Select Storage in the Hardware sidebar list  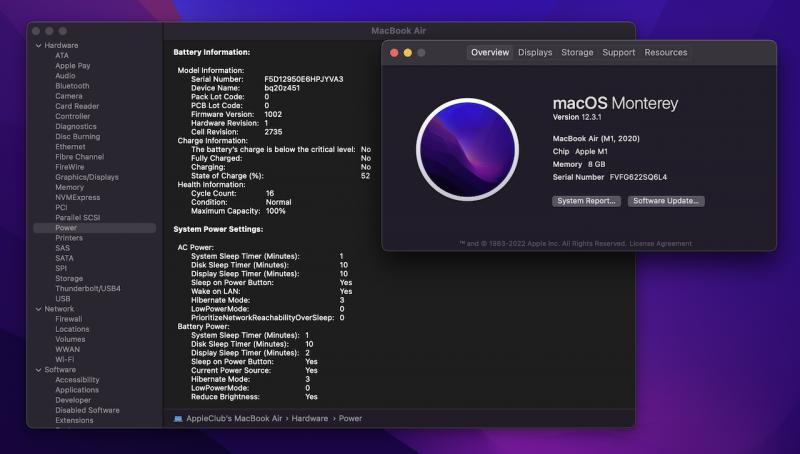[69, 279]
